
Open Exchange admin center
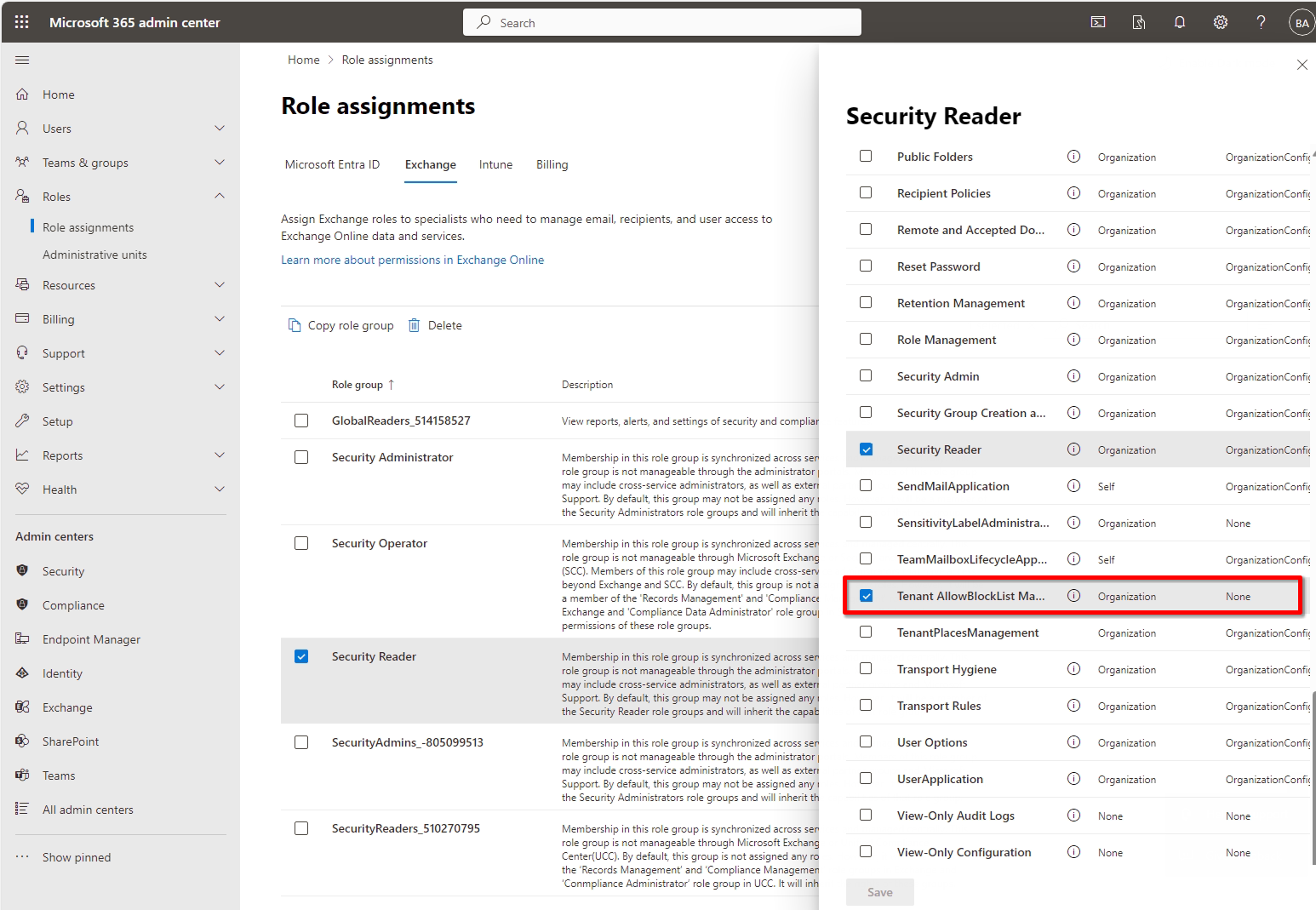[67, 707]
